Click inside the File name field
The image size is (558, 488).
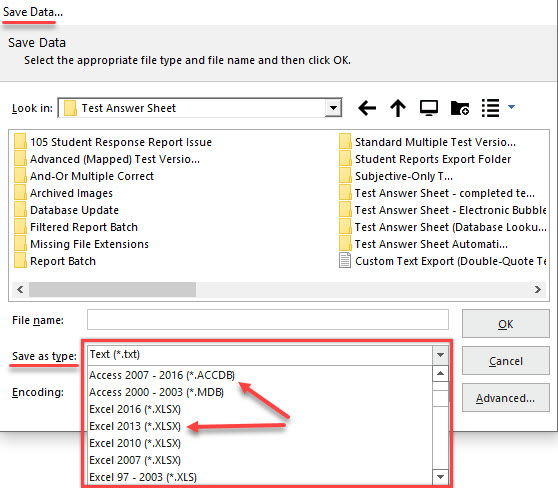point(268,320)
